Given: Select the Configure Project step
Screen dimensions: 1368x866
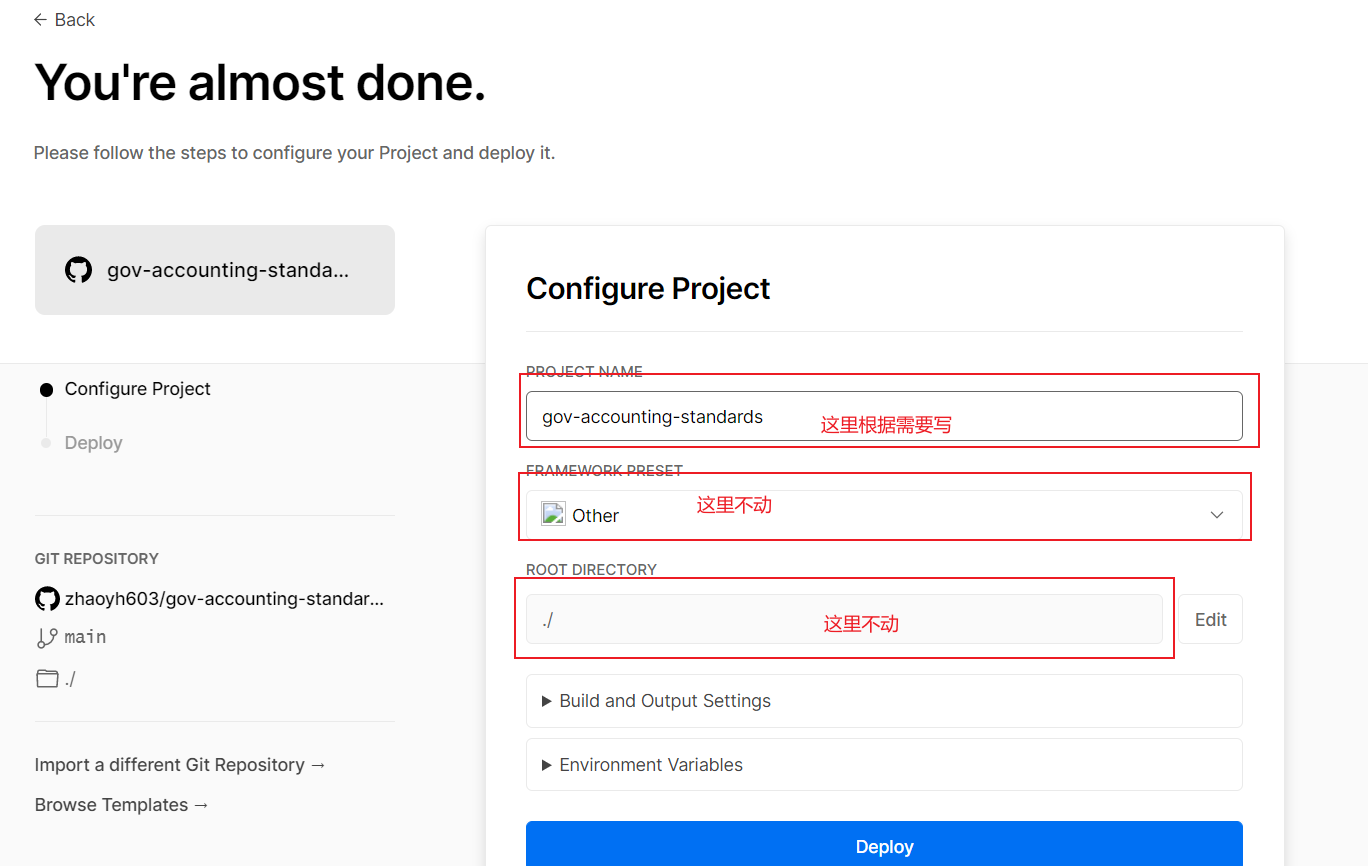Looking at the screenshot, I should [x=138, y=389].
